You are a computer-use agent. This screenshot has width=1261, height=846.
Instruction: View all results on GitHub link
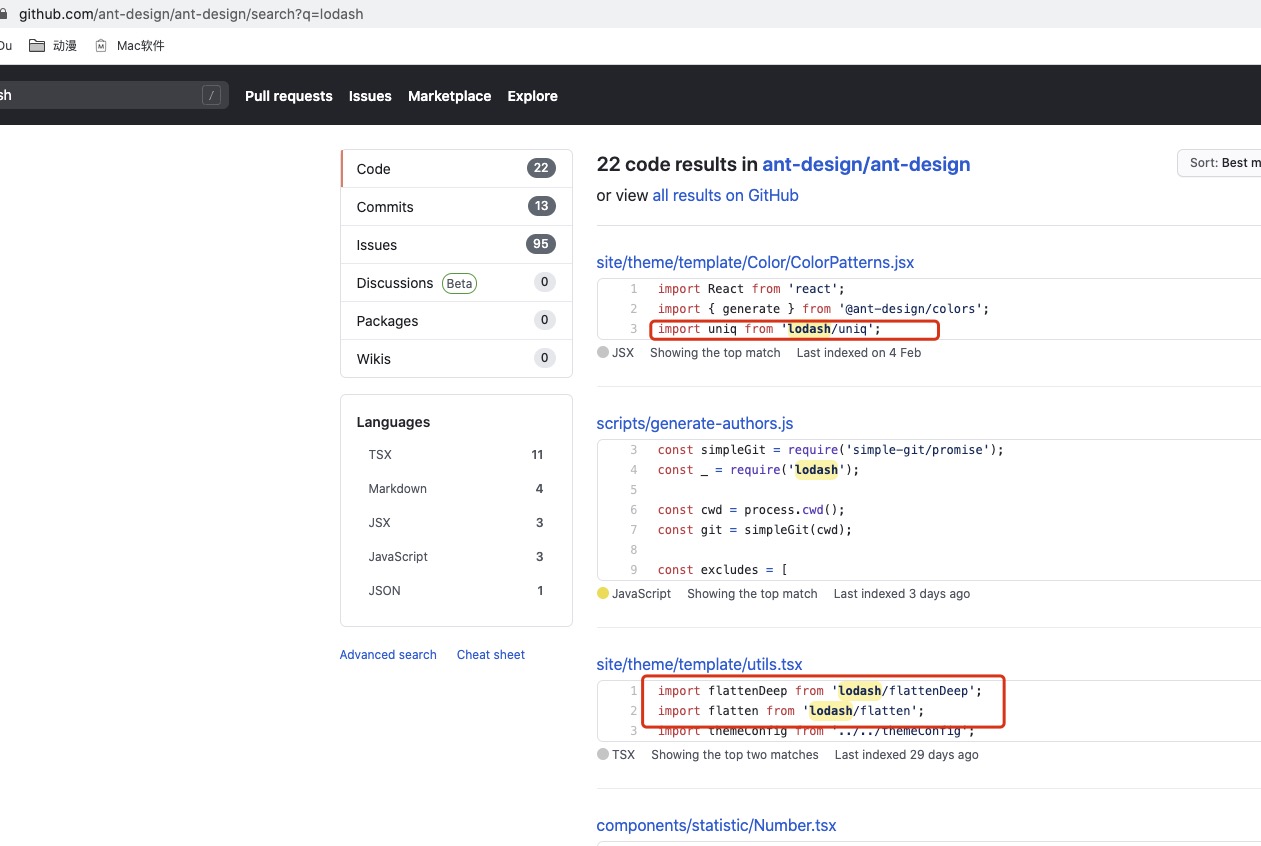click(x=726, y=196)
